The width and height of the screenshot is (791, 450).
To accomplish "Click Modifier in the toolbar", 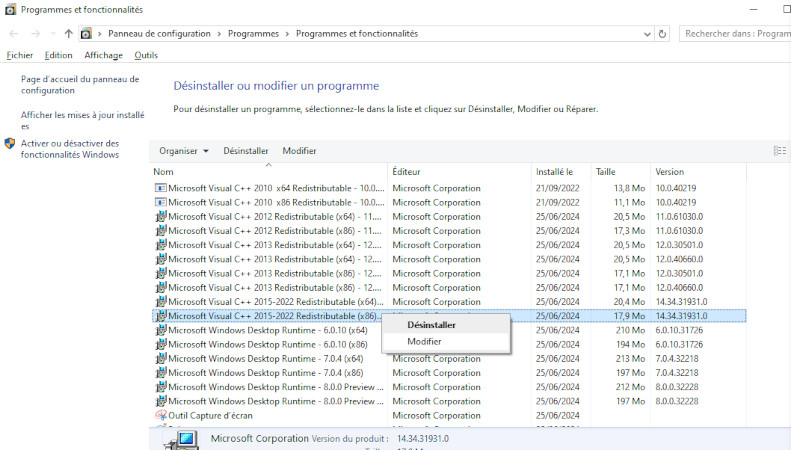I will click(299, 151).
